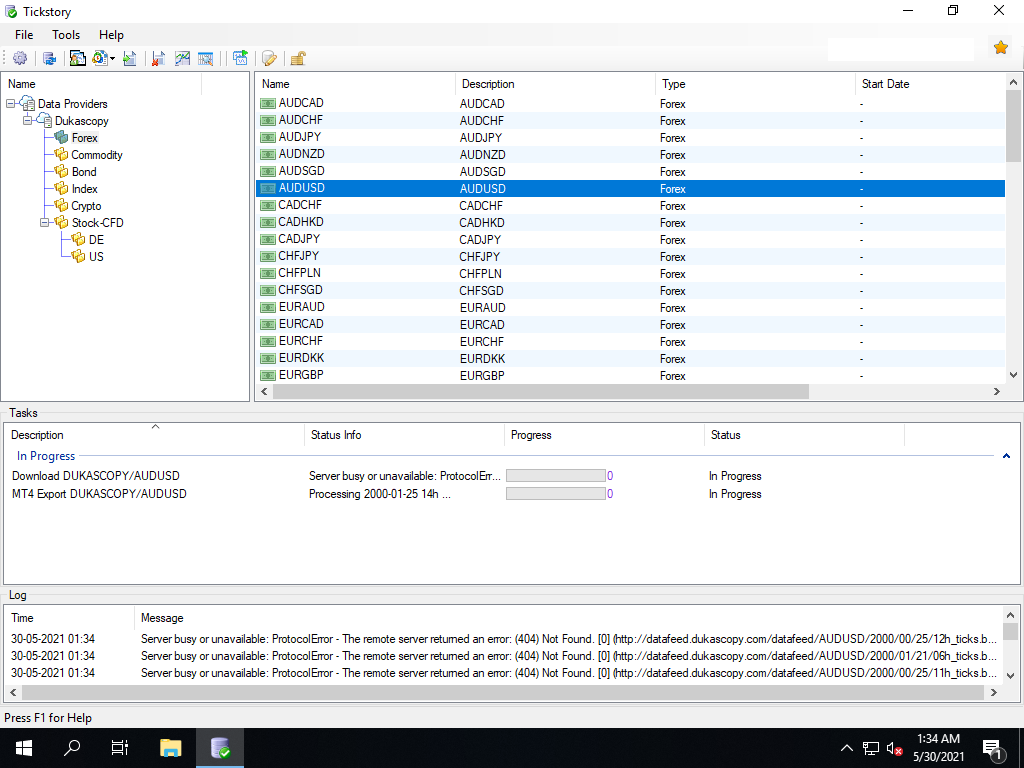Click the database edit pencil icon
The image size is (1024, 768).
[x=269, y=58]
